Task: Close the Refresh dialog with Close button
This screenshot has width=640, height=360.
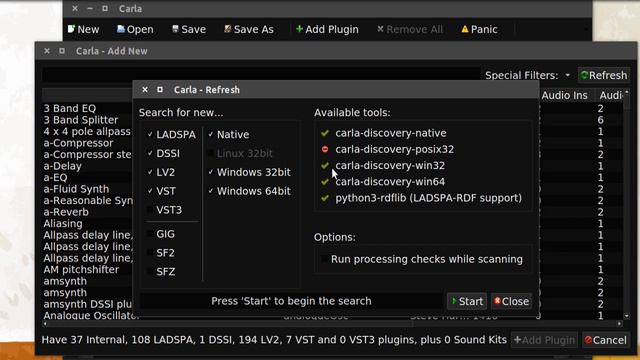Action: [511, 301]
